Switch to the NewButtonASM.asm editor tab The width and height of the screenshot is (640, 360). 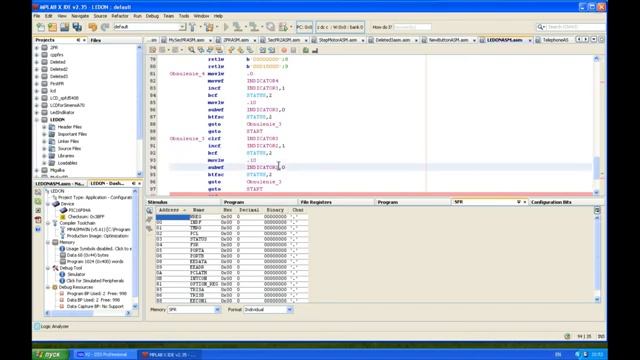[x=449, y=40]
